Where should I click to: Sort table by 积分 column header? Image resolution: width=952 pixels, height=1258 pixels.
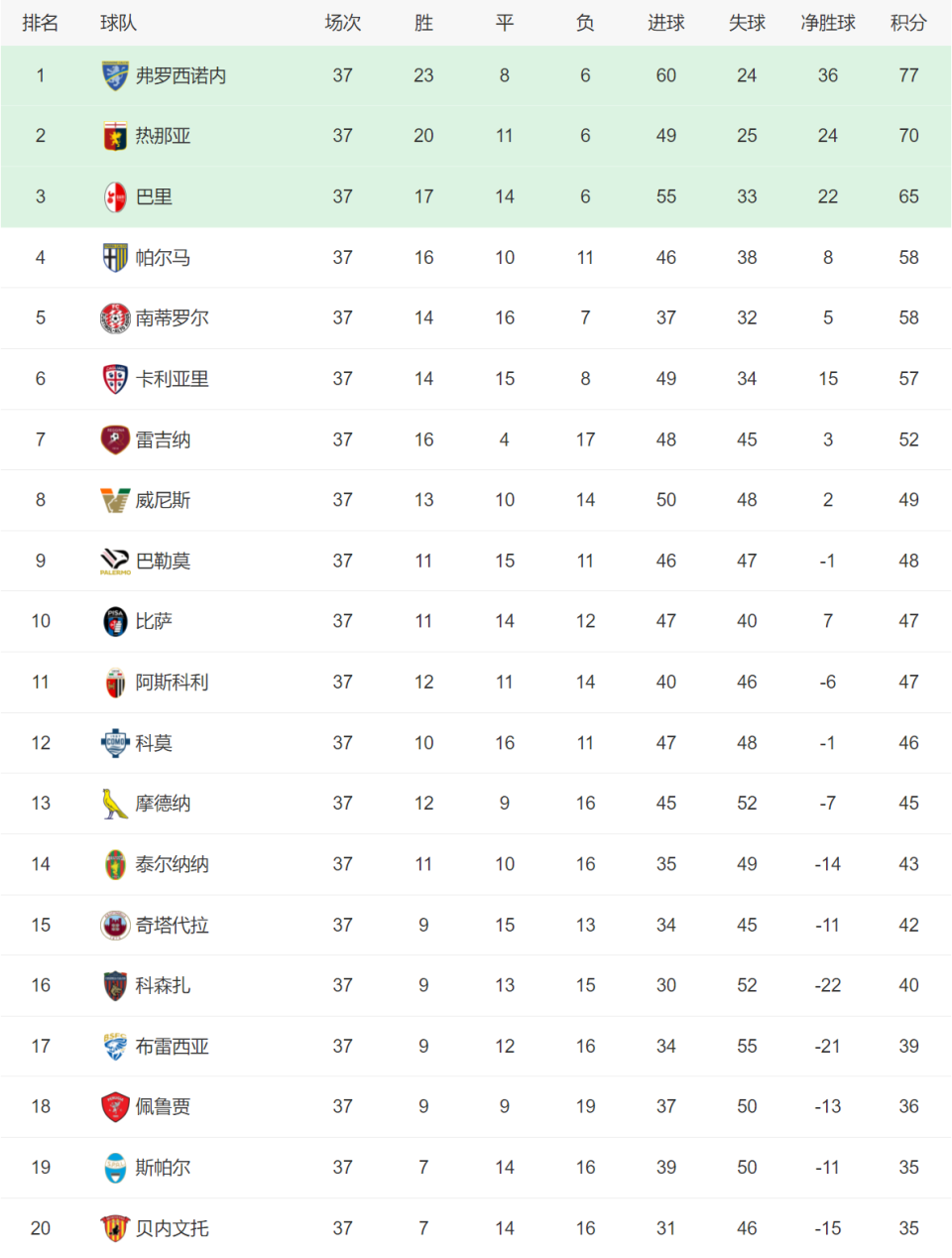(908, 23)
